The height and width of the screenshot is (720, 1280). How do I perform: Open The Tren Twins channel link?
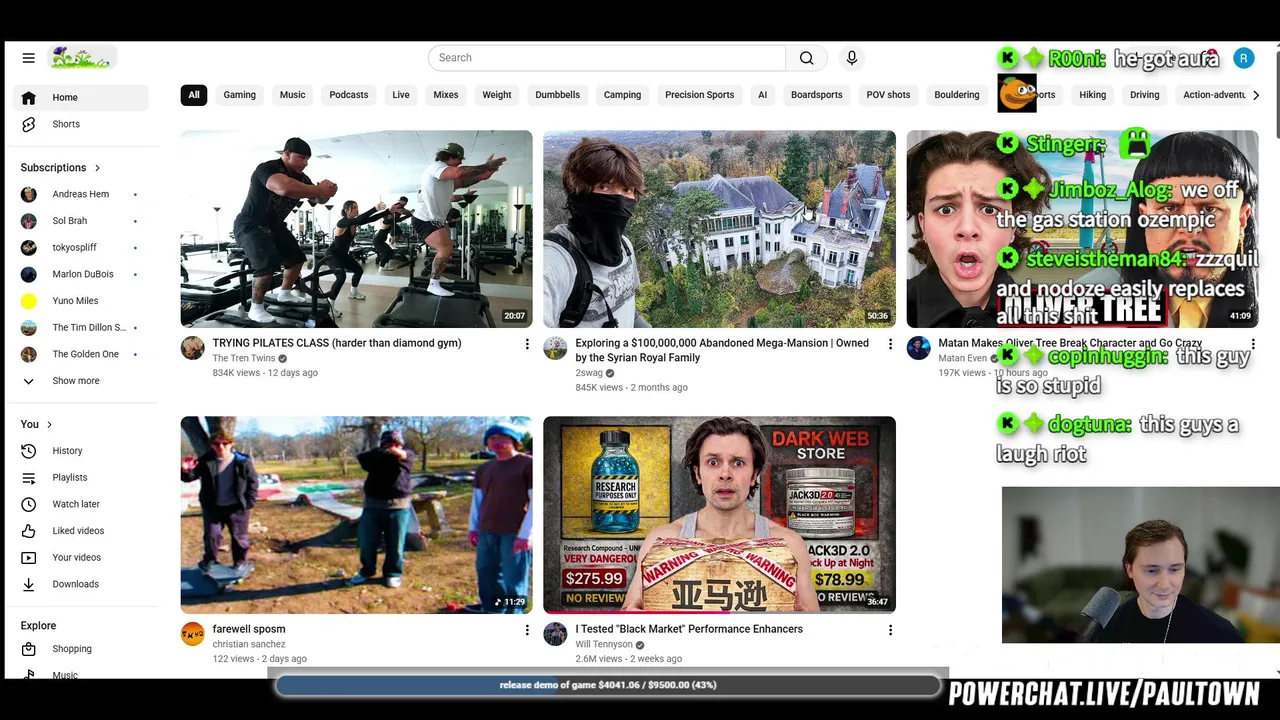(x=243, y=358)
